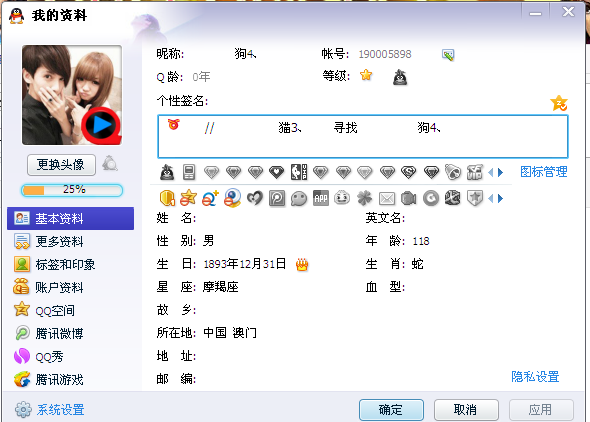
Task: Click the gray smiley face icon
Action: [342, 198]
